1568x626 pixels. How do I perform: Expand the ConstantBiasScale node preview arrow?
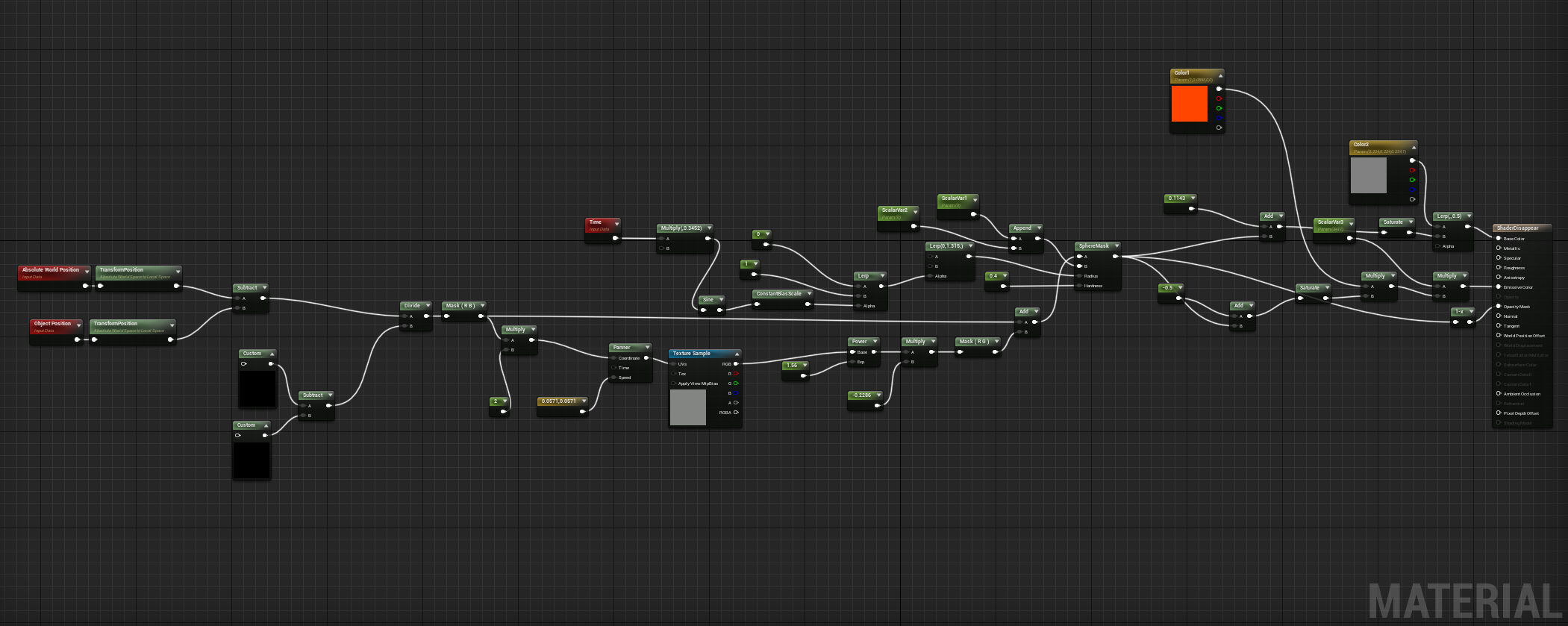[808, 294]
